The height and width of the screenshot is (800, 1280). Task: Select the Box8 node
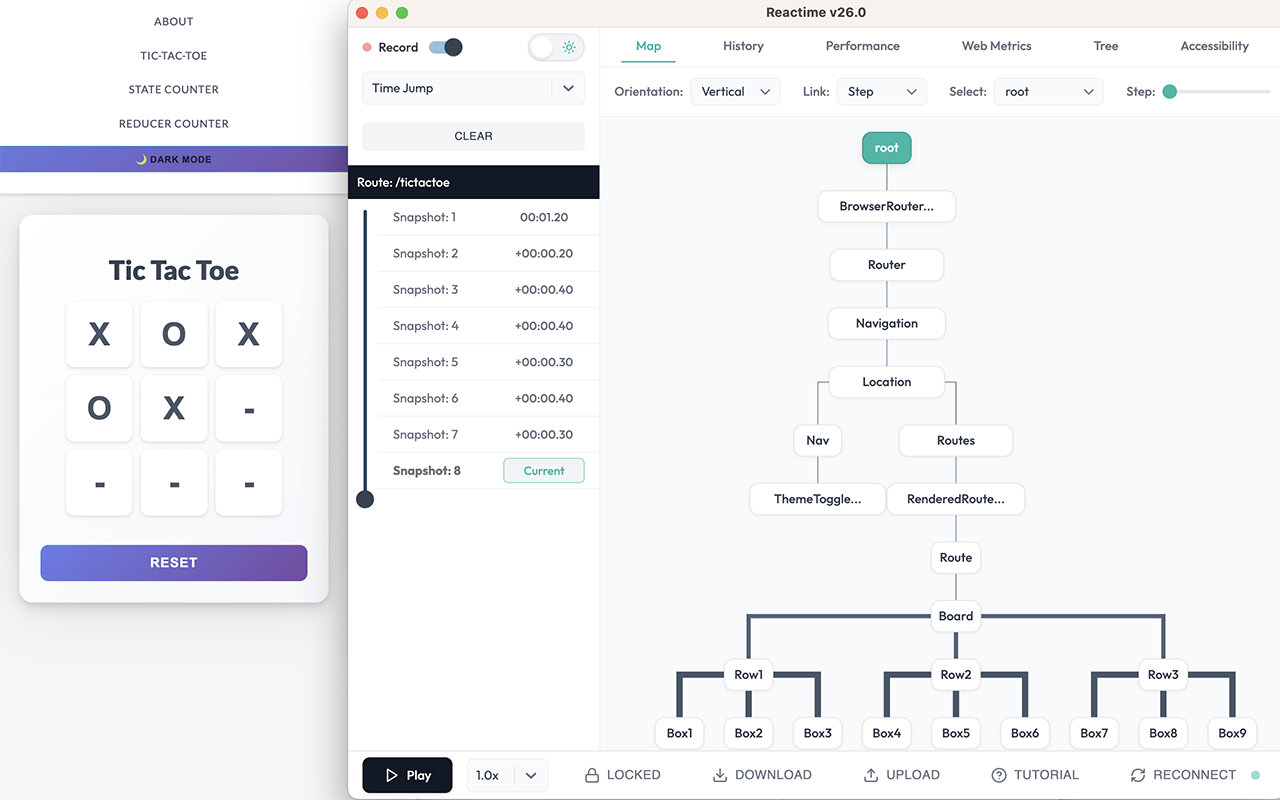[x=1163, y=733]
